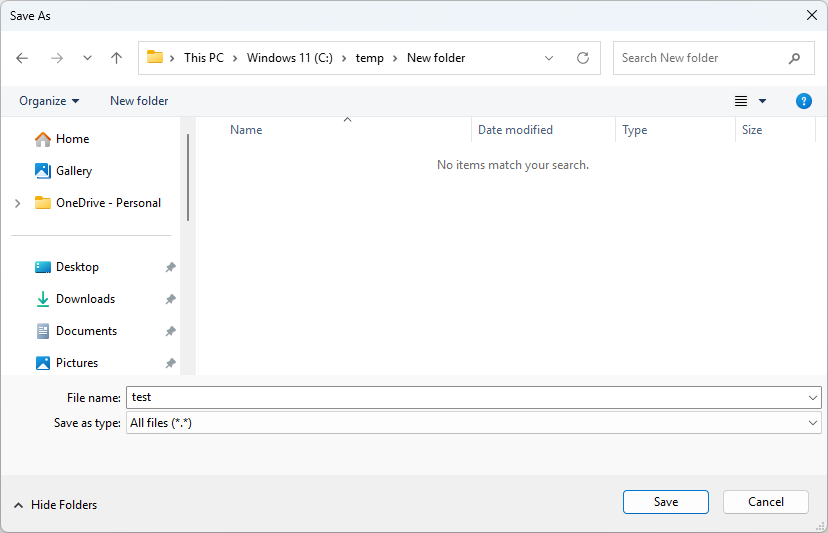Toggle the pin next to Downloads
Viewport: 828px width, 533px height.
pos(170,299)
